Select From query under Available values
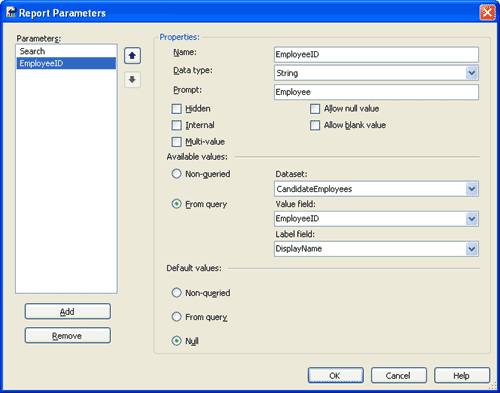The image size is (500, 393). (176, 204)
